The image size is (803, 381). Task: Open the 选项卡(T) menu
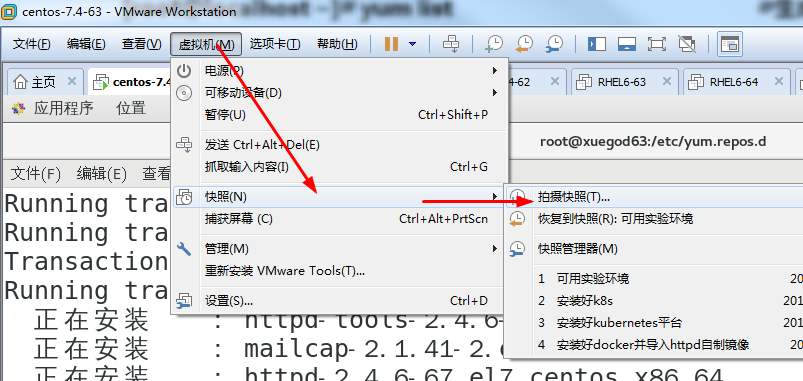tap(275, 44)
